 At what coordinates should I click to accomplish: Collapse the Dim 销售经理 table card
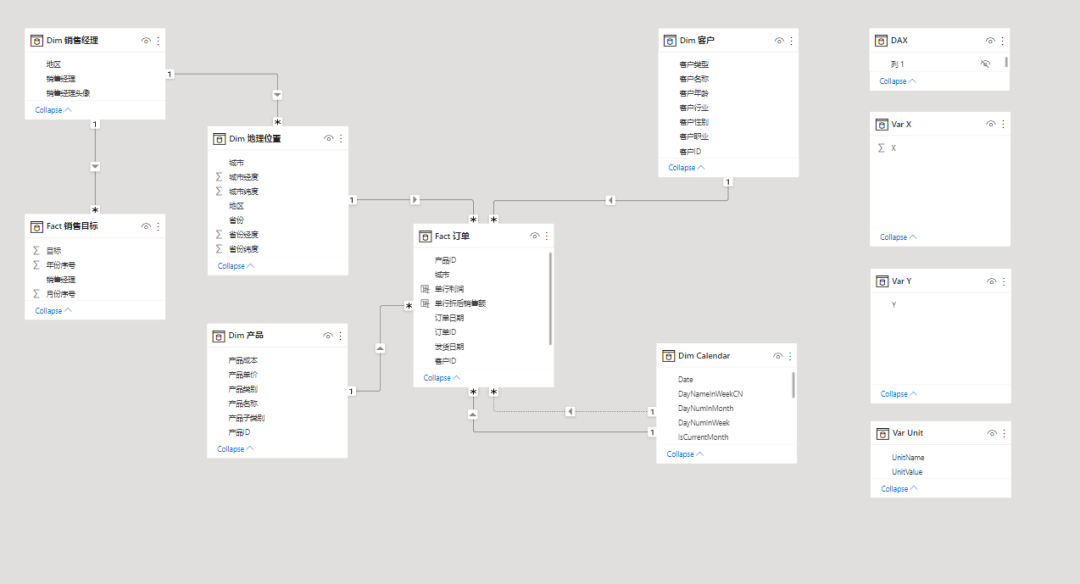(53, 110)
